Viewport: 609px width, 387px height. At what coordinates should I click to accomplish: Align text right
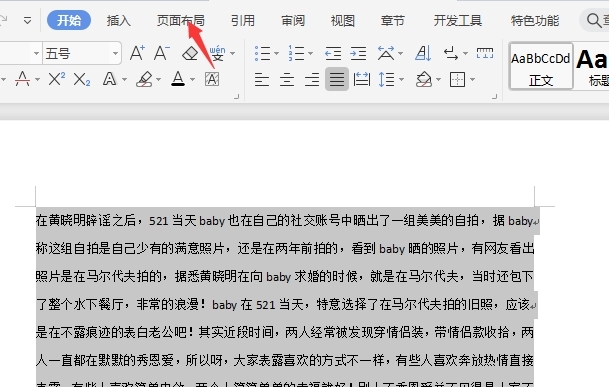point(312,80)
